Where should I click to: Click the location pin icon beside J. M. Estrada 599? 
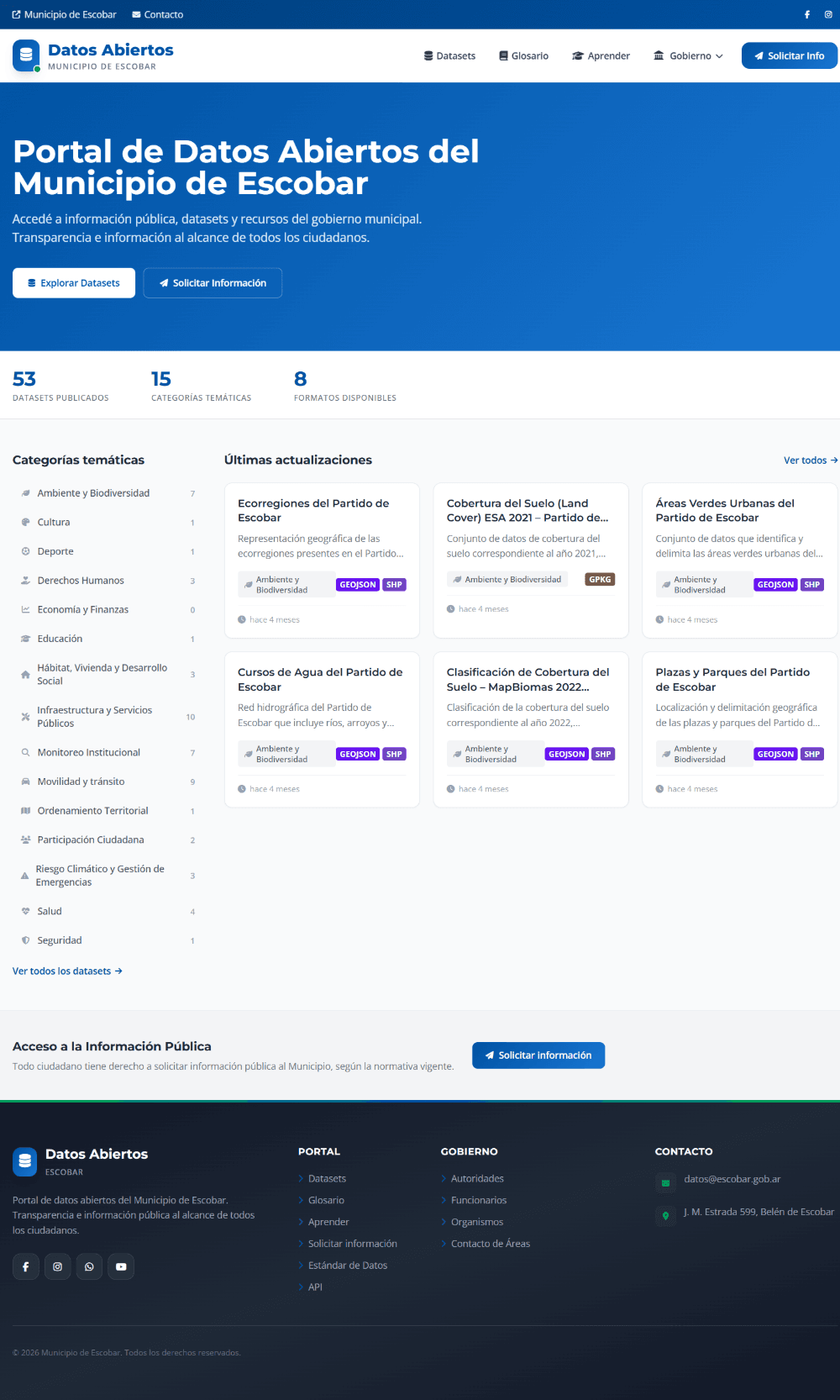pyautogui.click(x=665, y=1215)
